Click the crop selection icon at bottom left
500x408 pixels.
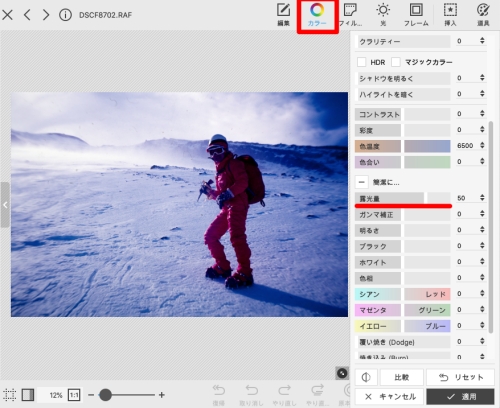pyautogui.click(x=10, y=395)
